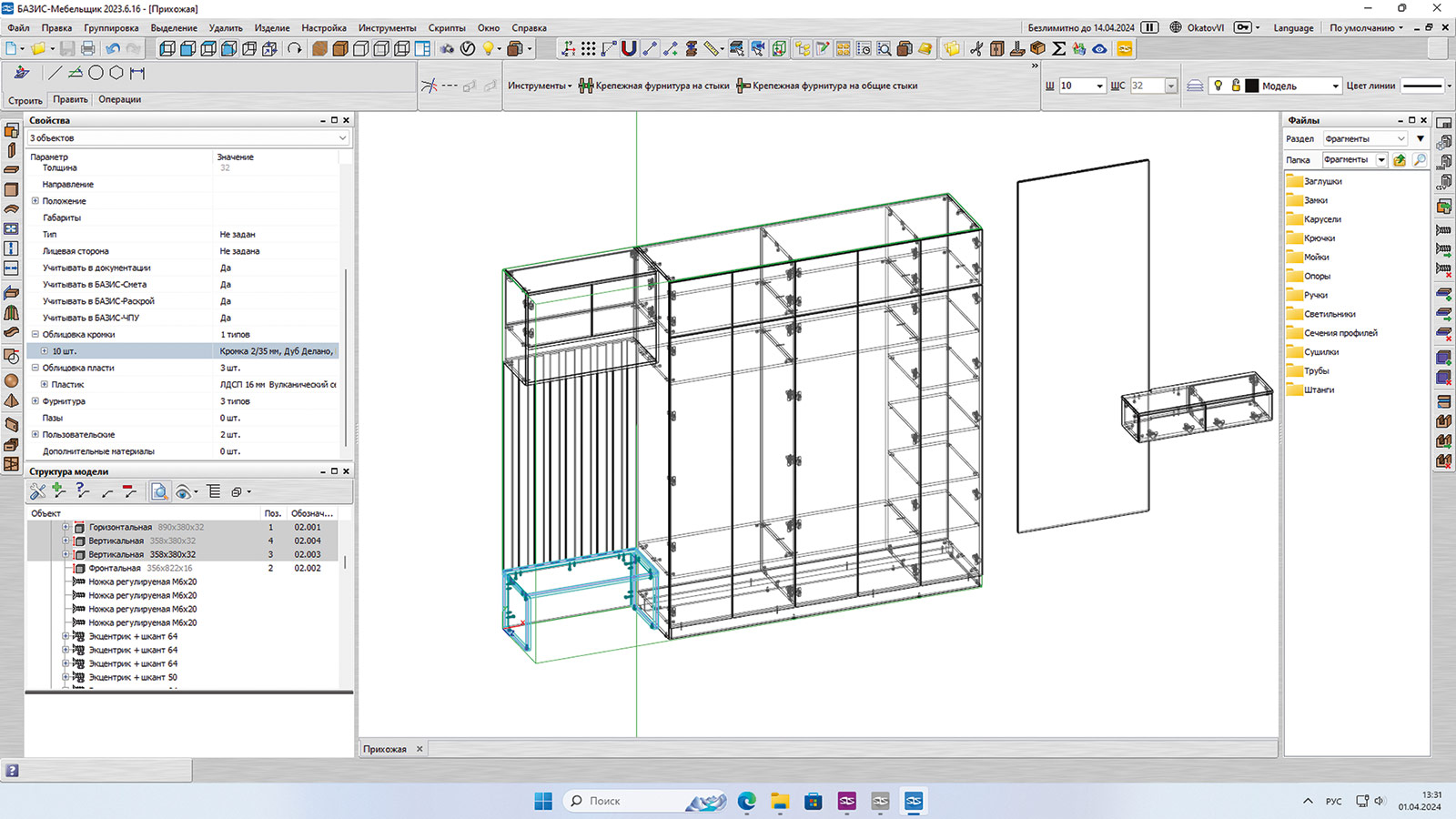Open the Инструменты button menu
Screen dimensions: 1456x819
pyautogui.click(x=539, y=86)
